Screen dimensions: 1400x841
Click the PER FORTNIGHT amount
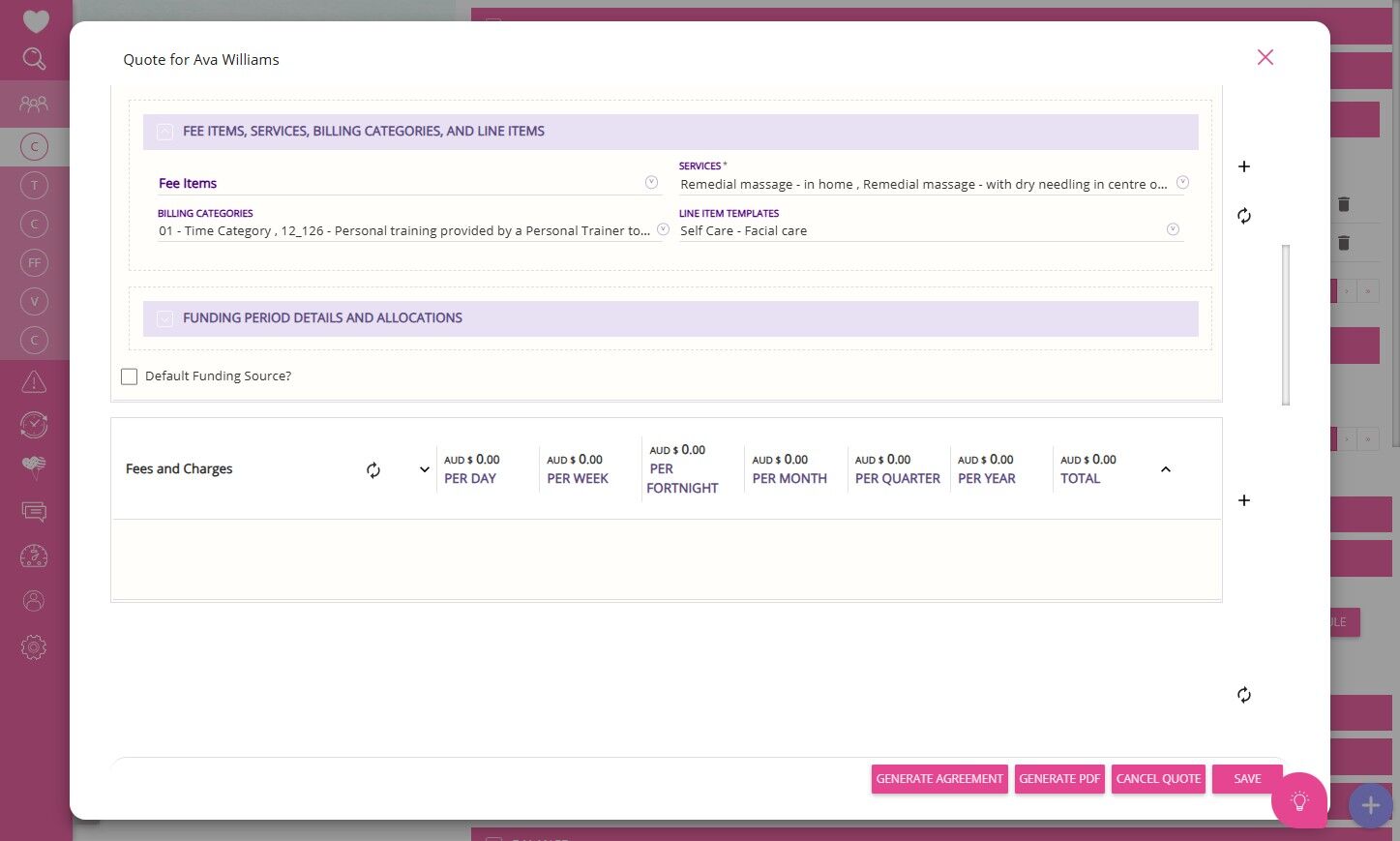pos(677,450)
